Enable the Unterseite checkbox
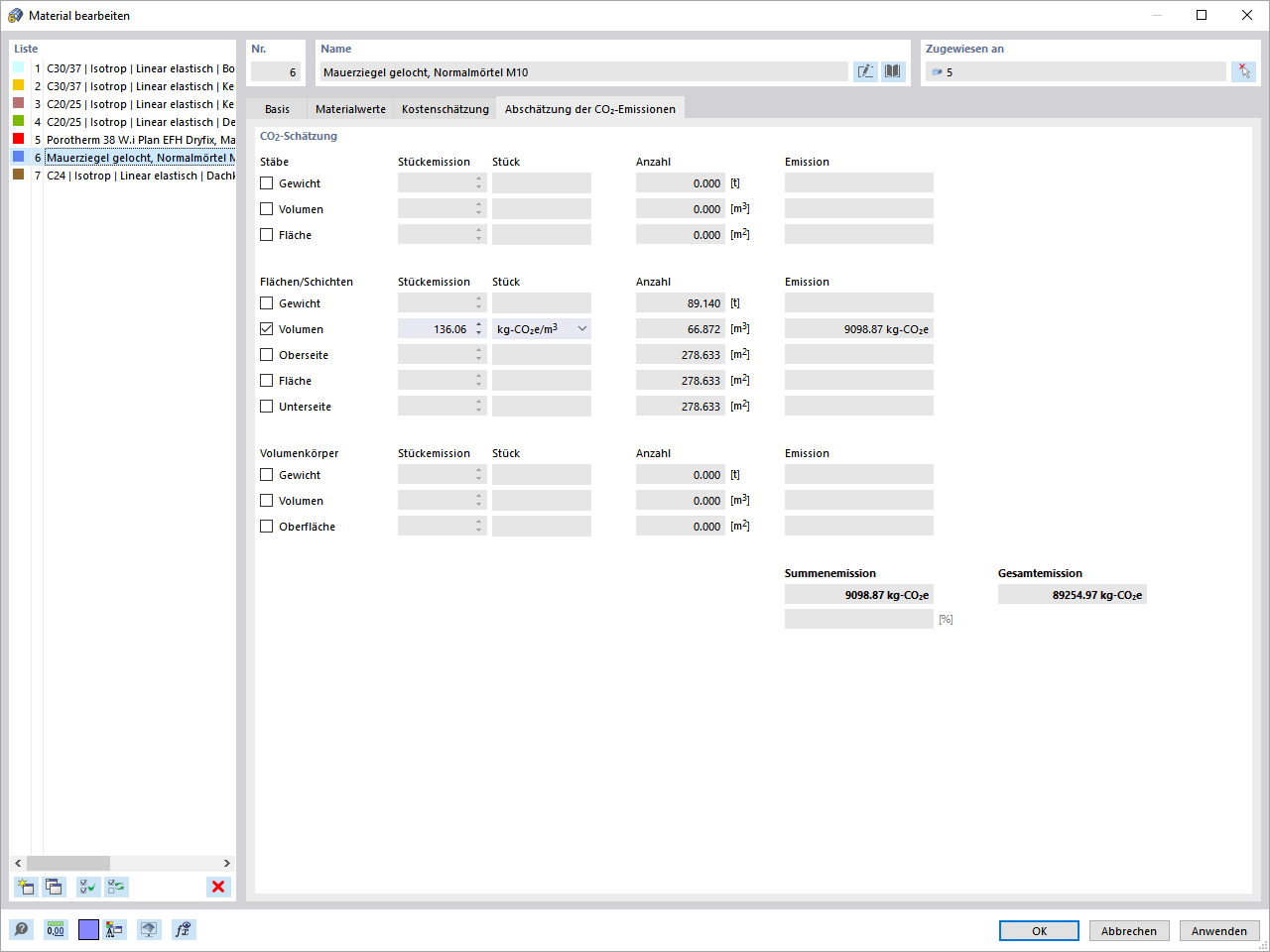This screenshot has height=952, width=1270. pyautogui.click(x=266, y=407)
